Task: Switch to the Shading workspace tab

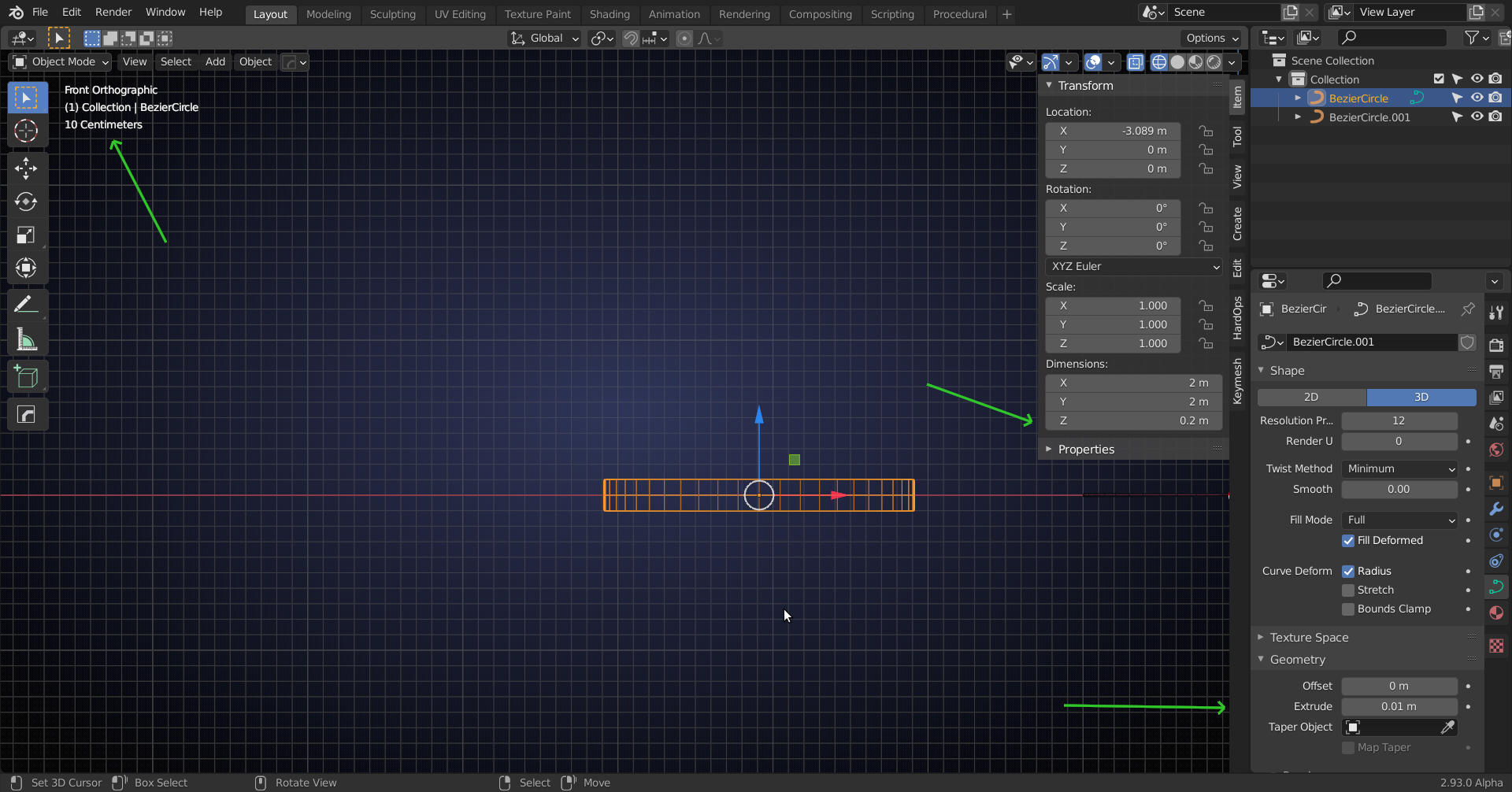Action: [610, 14]
